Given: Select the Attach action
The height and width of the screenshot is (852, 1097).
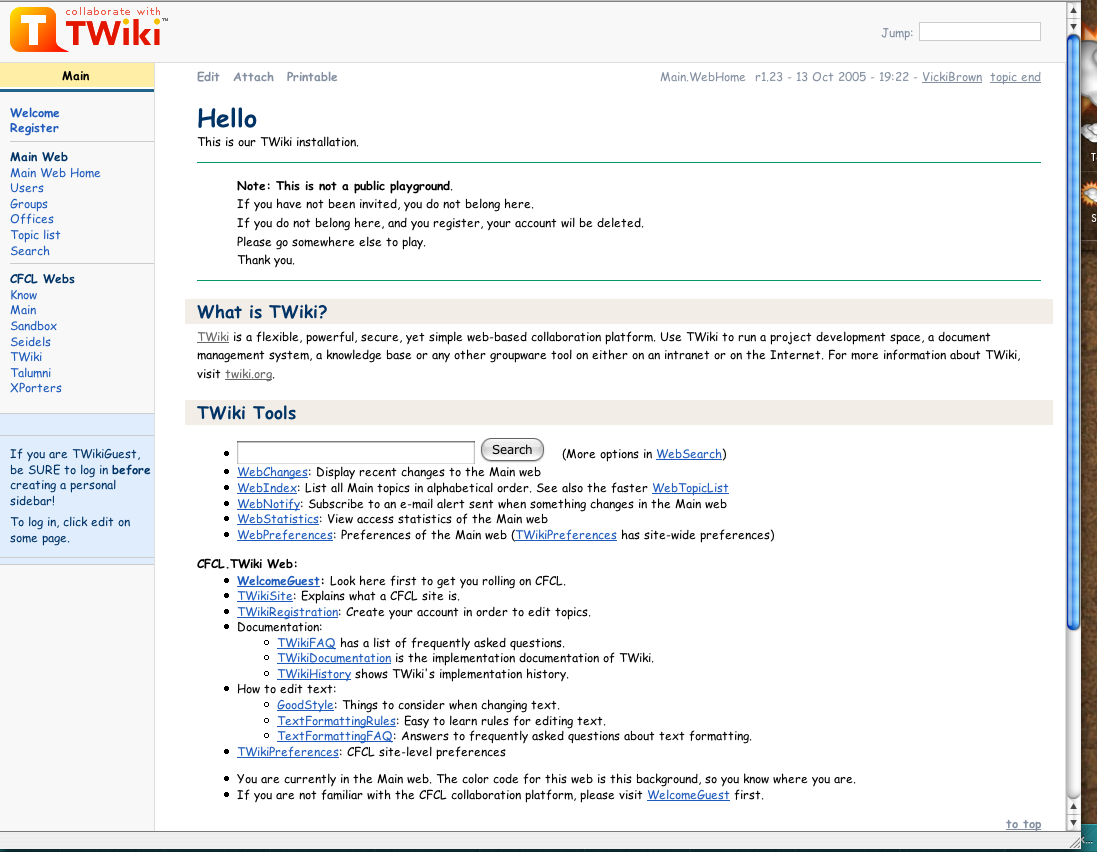Looking at the screenshot, I should coord(252,77).
